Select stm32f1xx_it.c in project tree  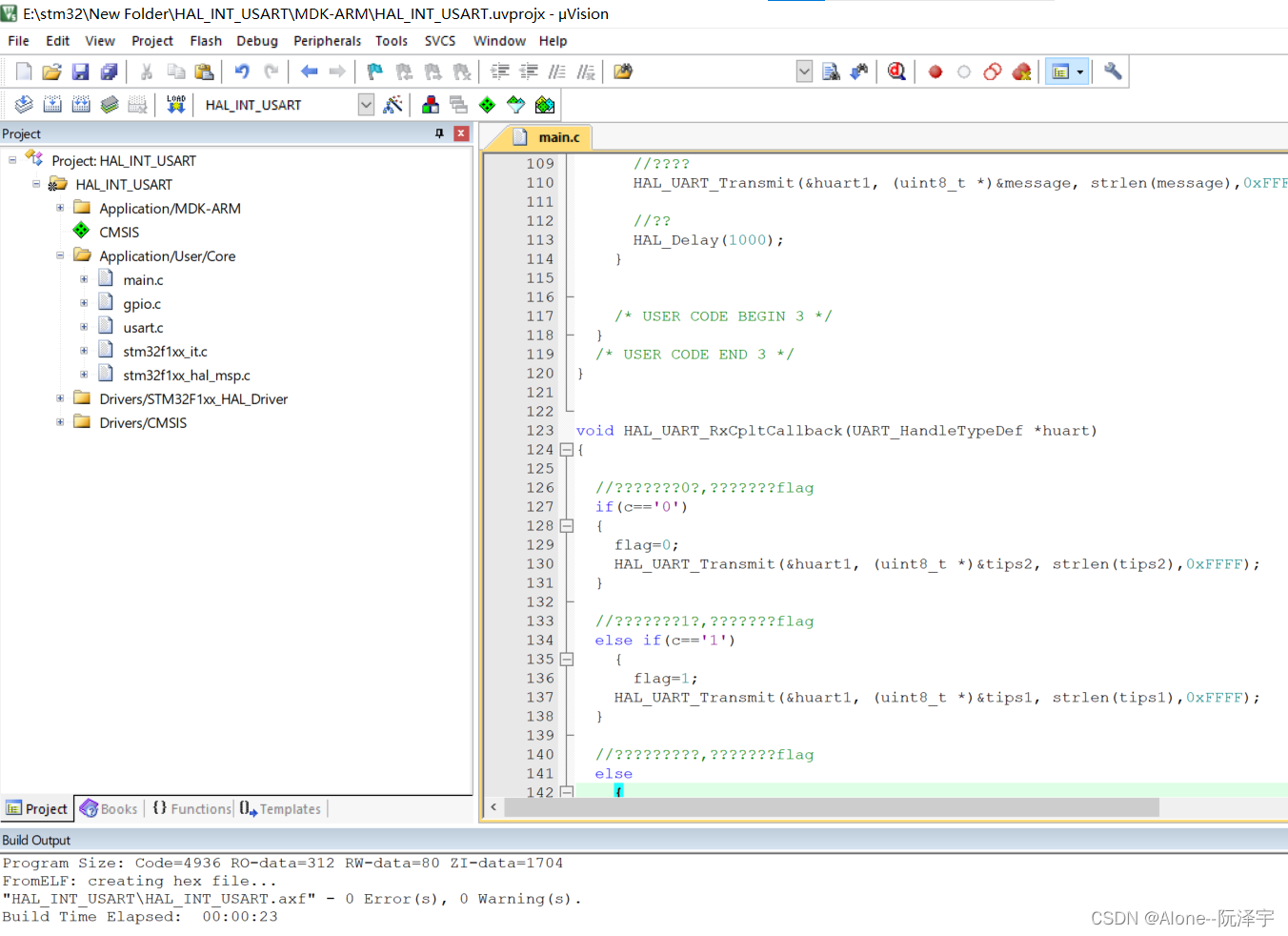click(x=165, y=352)
